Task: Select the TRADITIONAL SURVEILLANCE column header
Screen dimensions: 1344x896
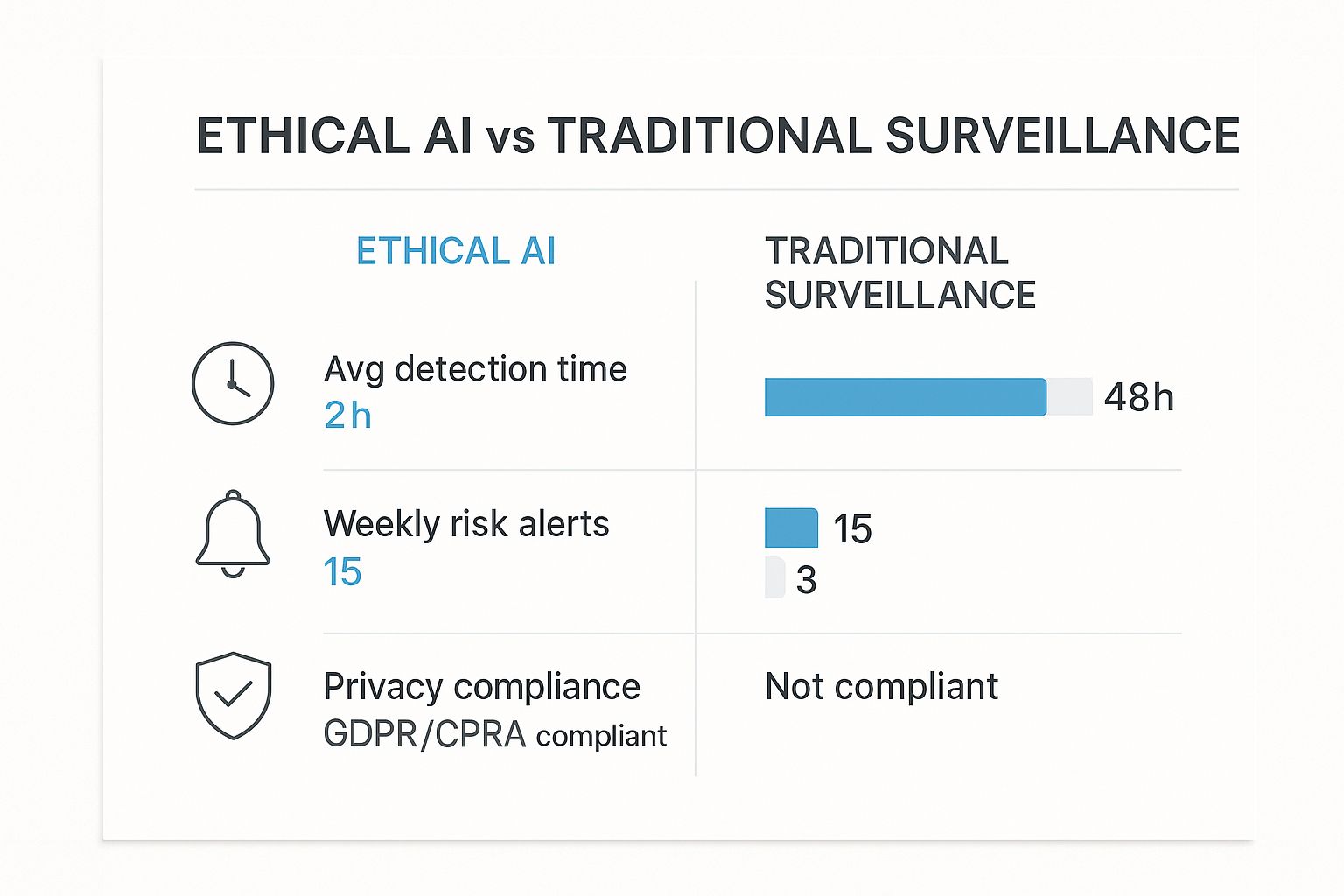Action: click(x=899, y=273)
